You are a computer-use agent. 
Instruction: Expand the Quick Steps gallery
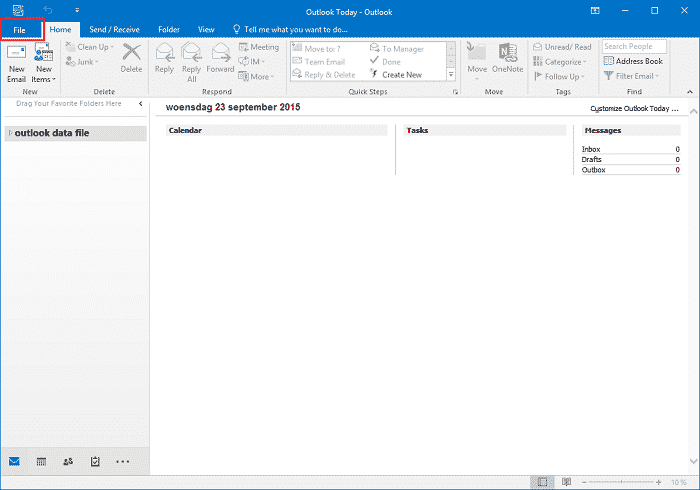pos(451,75)
